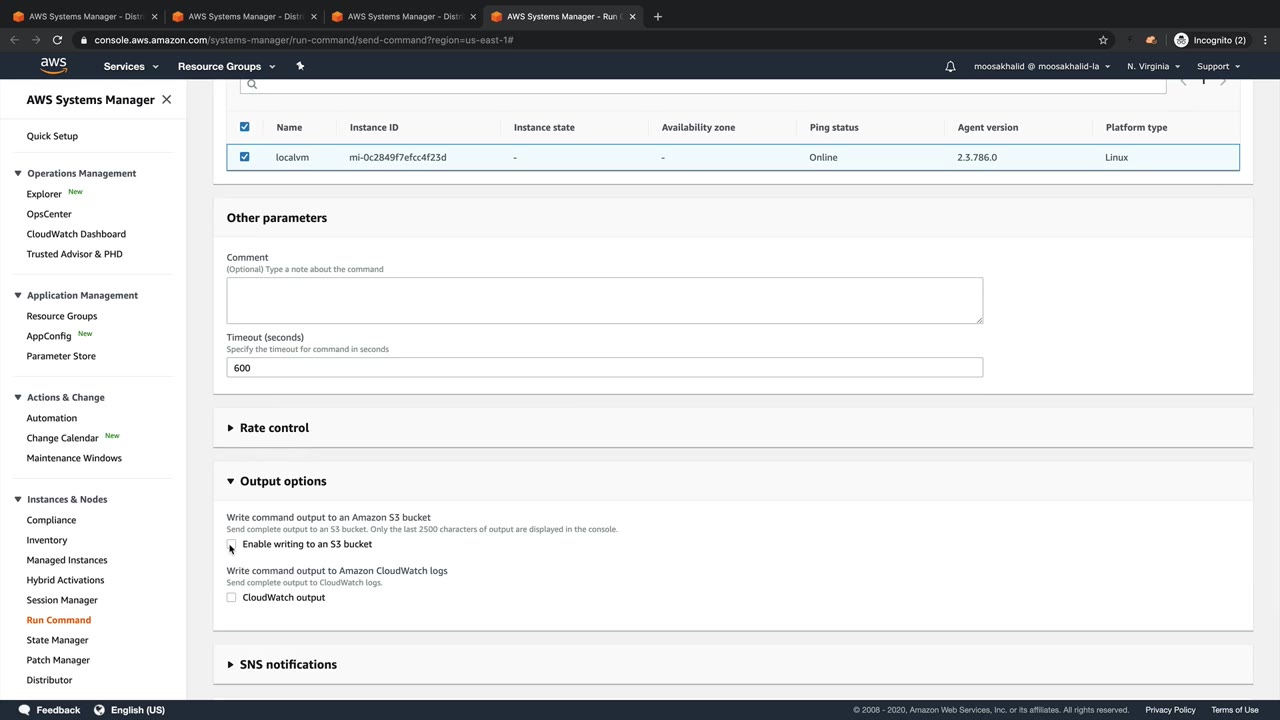Image resolution: width=1280 pixels, height=720 pixels.
Task: Click the search magnifier icon above instances table
Action: 252,84
